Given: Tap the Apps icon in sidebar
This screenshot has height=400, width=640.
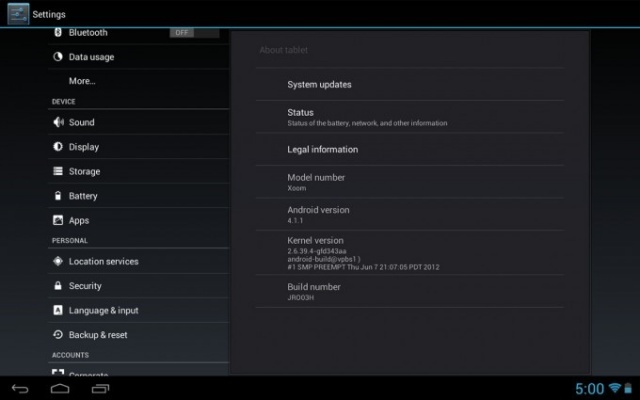Looking at the screenshot, I should tap(58, 220).
